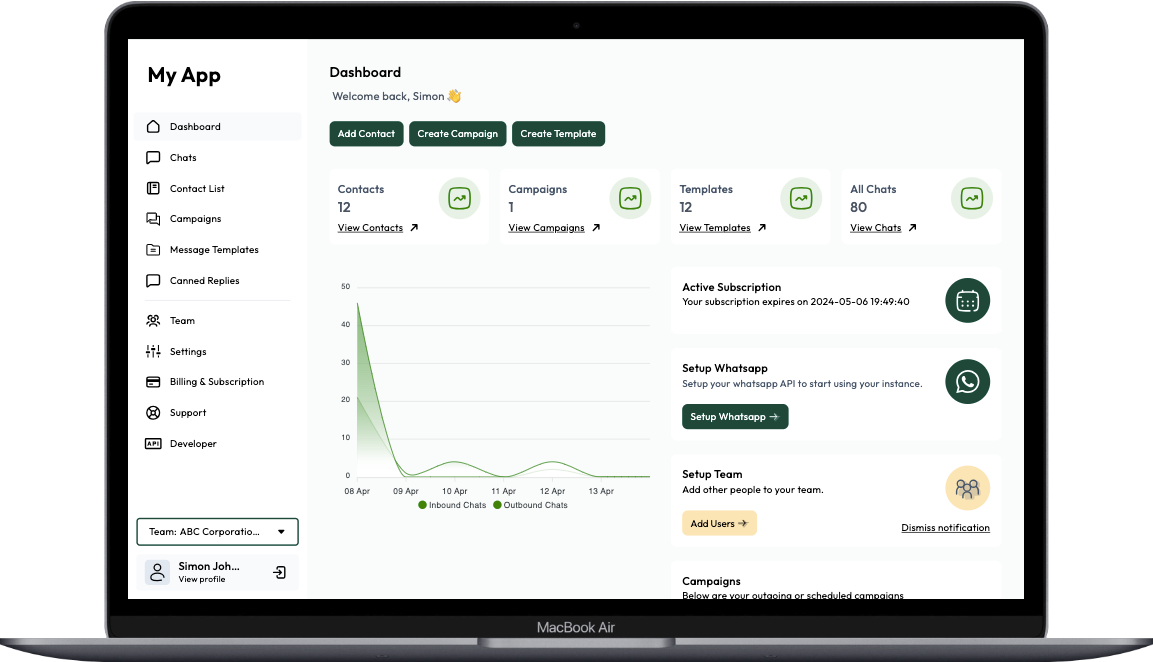Click the trending icon in All Chats card
This screenshot has width=1153, height=662.
(971, 199)
